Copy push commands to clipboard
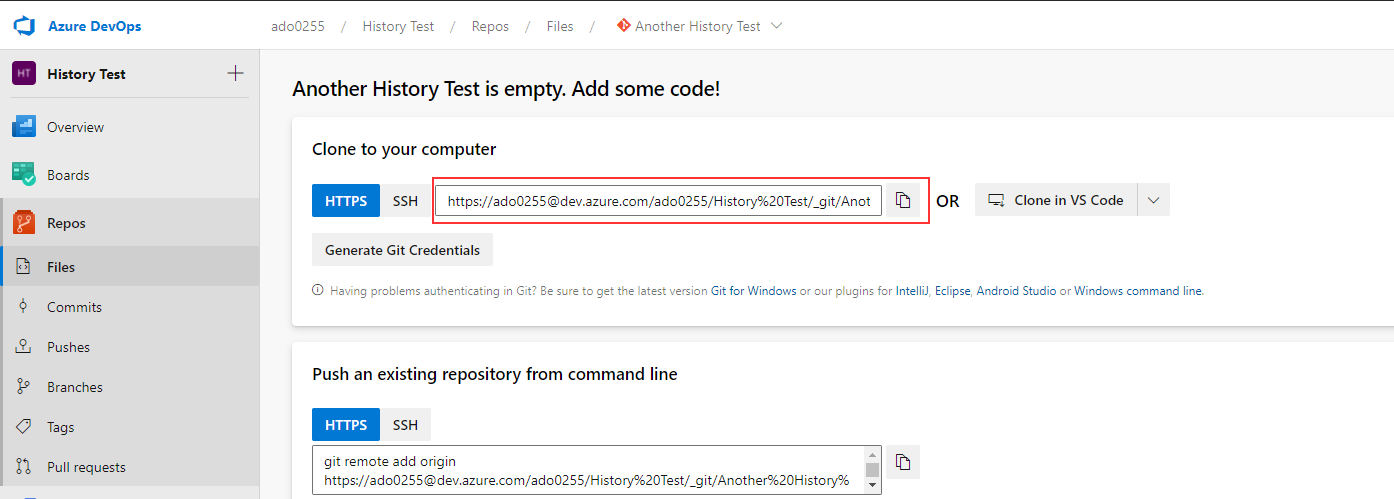Viewport: 1394px width, 499px height. coord(903,462)
